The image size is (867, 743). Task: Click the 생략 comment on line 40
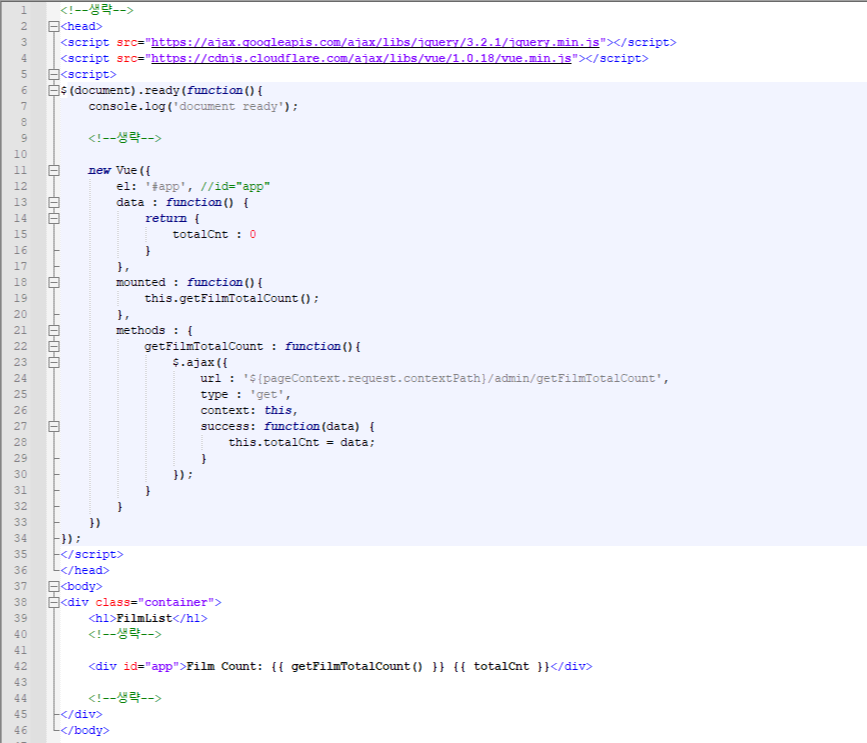(x=125, y=634)
